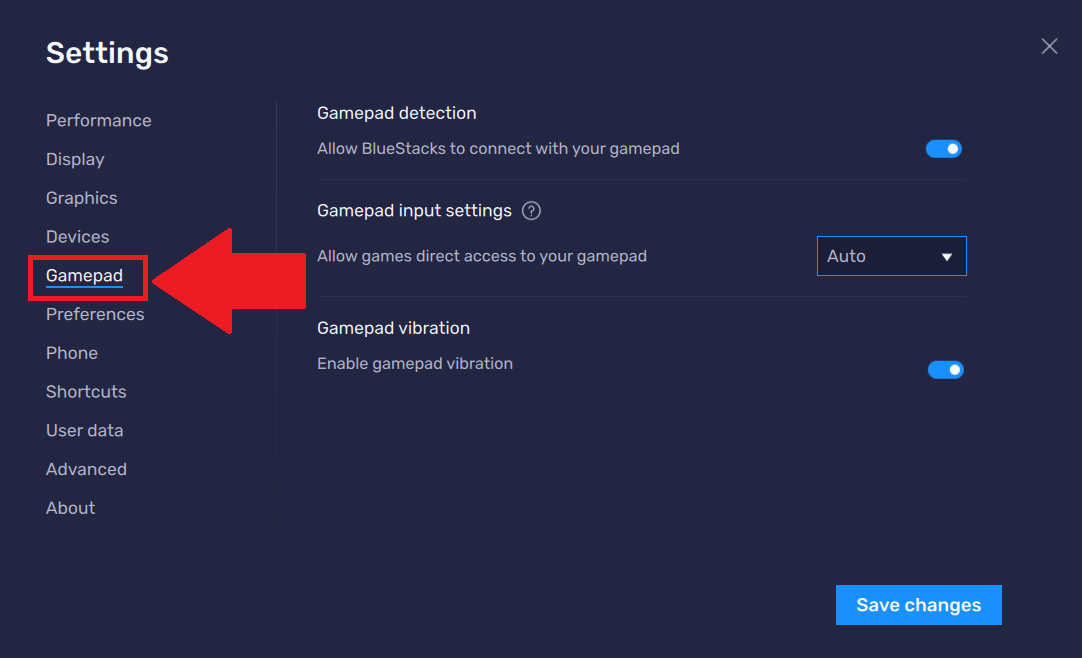This screenshot has height=658, width=1082.
Task: Open the About section
Action: pyautogui.click(x=71, y=508)
